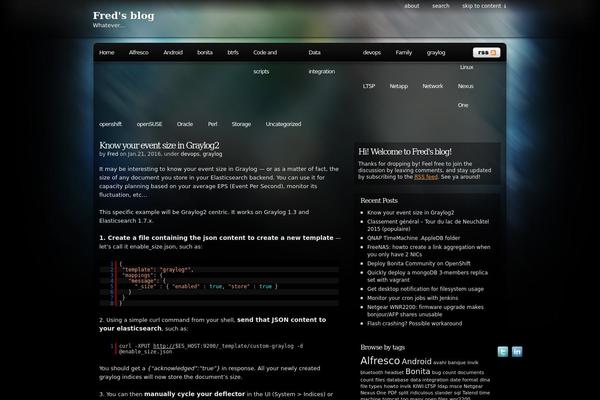
Task: Click the Recent Posts sidebar heading
Action: pyautogui.click(x=379, y=201)
